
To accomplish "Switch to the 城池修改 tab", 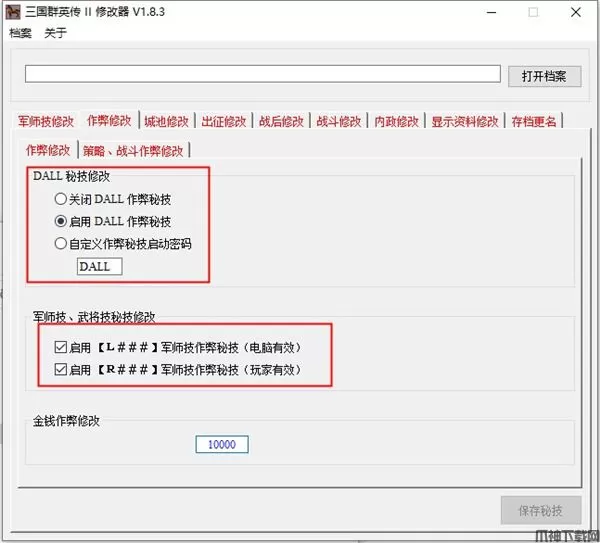I will (x=165, y=121).
